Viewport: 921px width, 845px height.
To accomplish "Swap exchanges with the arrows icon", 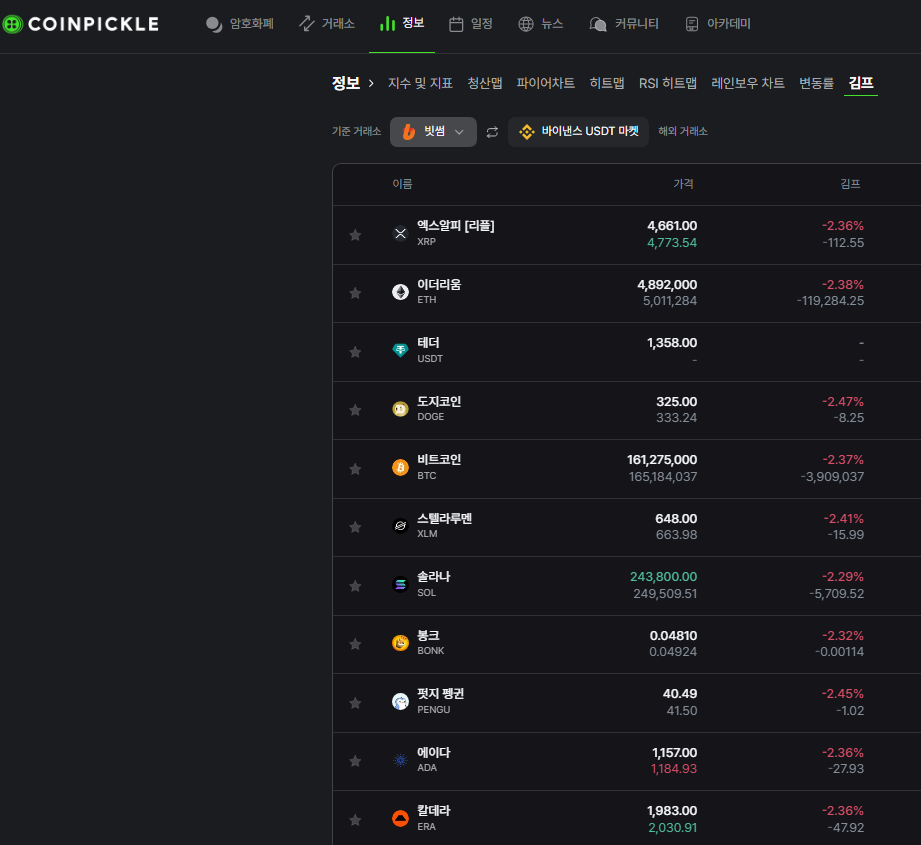I will coord(492,132).
